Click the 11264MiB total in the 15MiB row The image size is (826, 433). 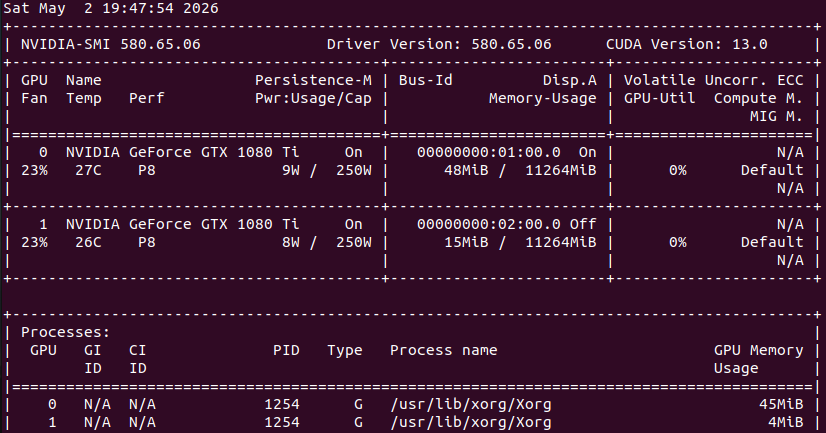tap(561, 242)
